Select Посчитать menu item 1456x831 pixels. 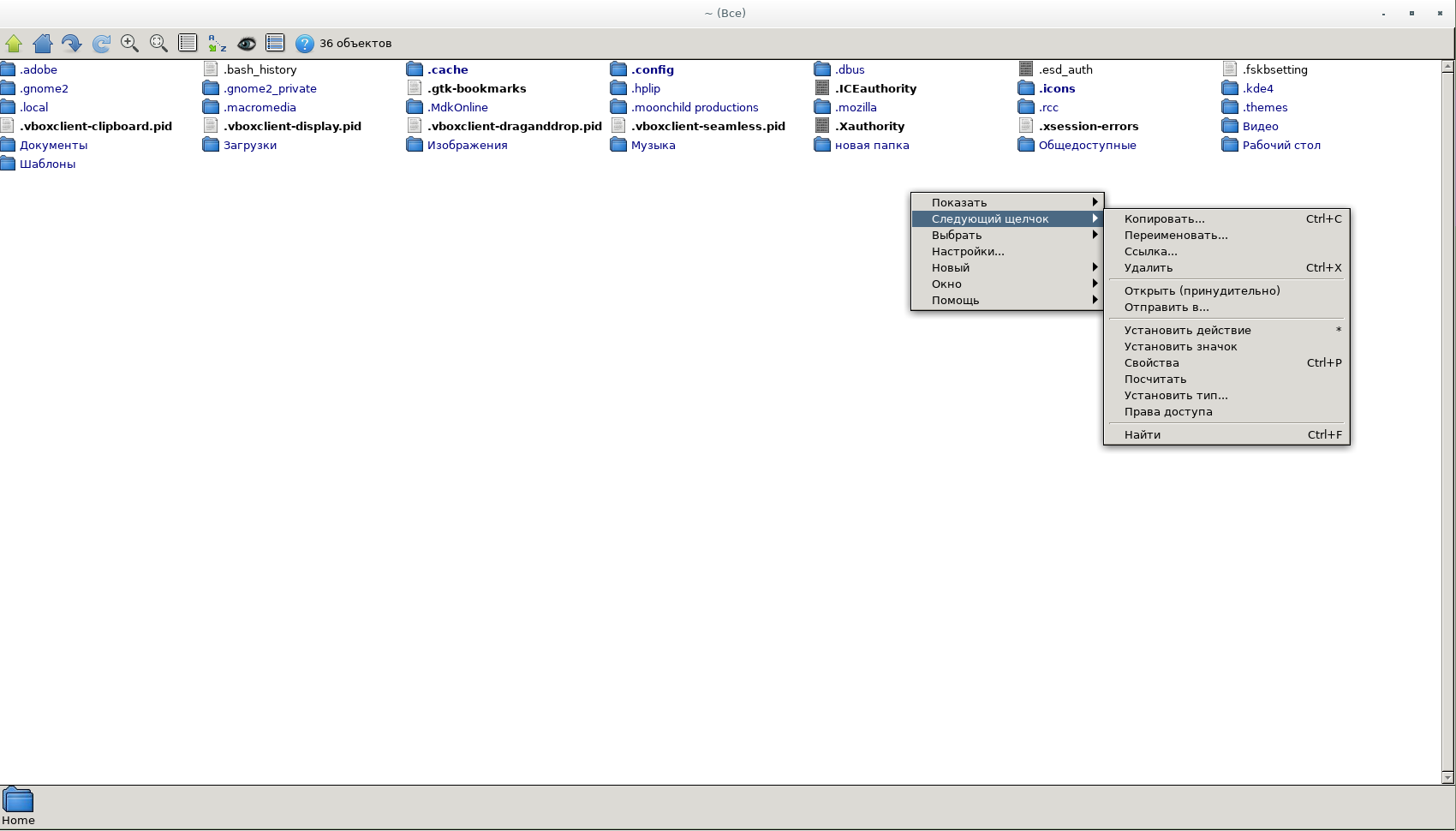coord(1226,380)
